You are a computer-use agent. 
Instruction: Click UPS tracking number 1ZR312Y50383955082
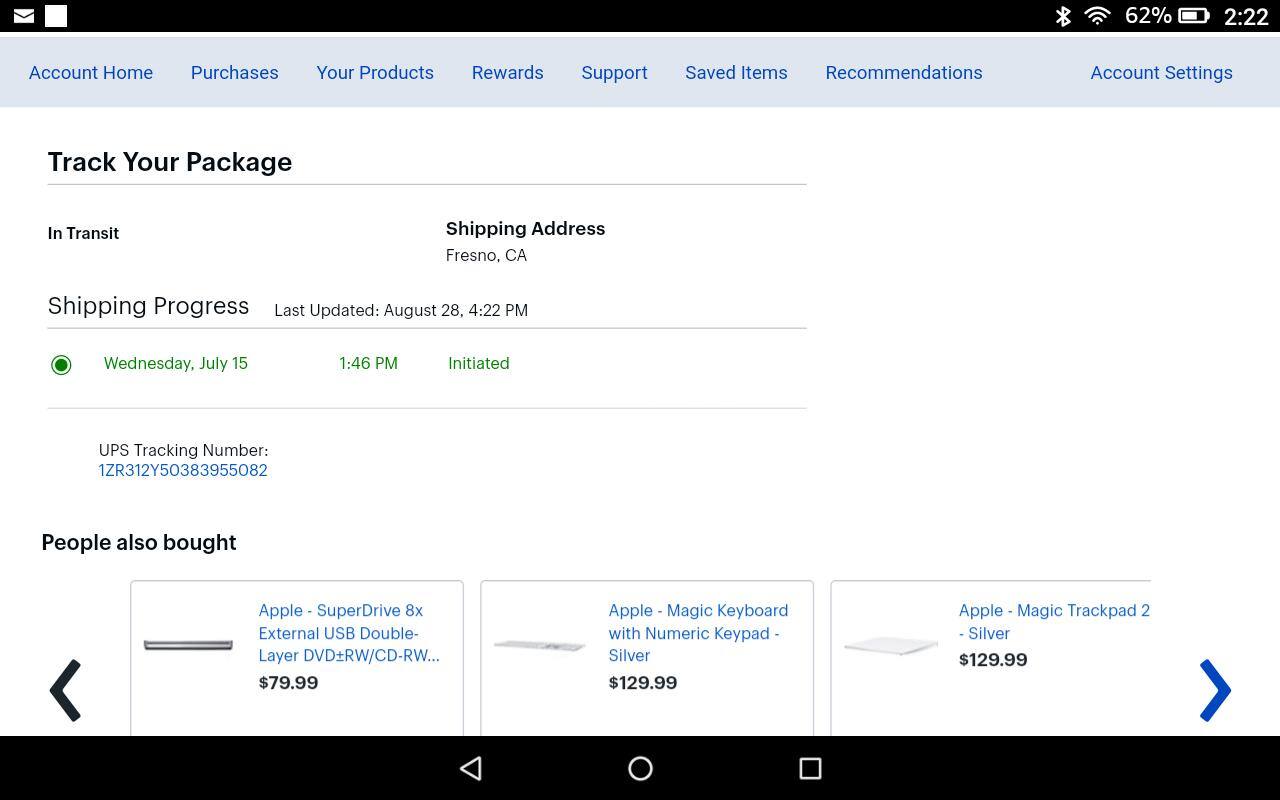coord(183,470)
